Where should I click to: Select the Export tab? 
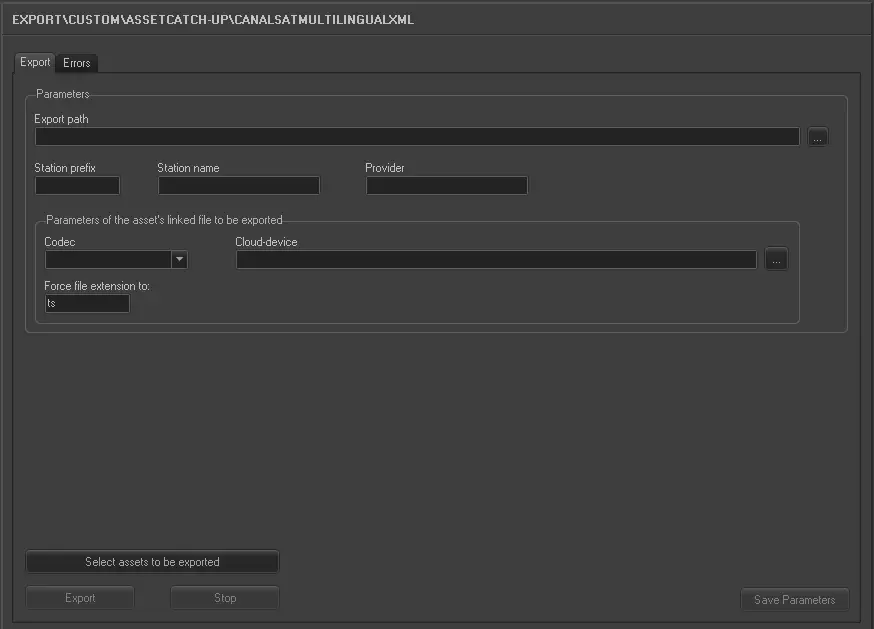click(35, 62)
